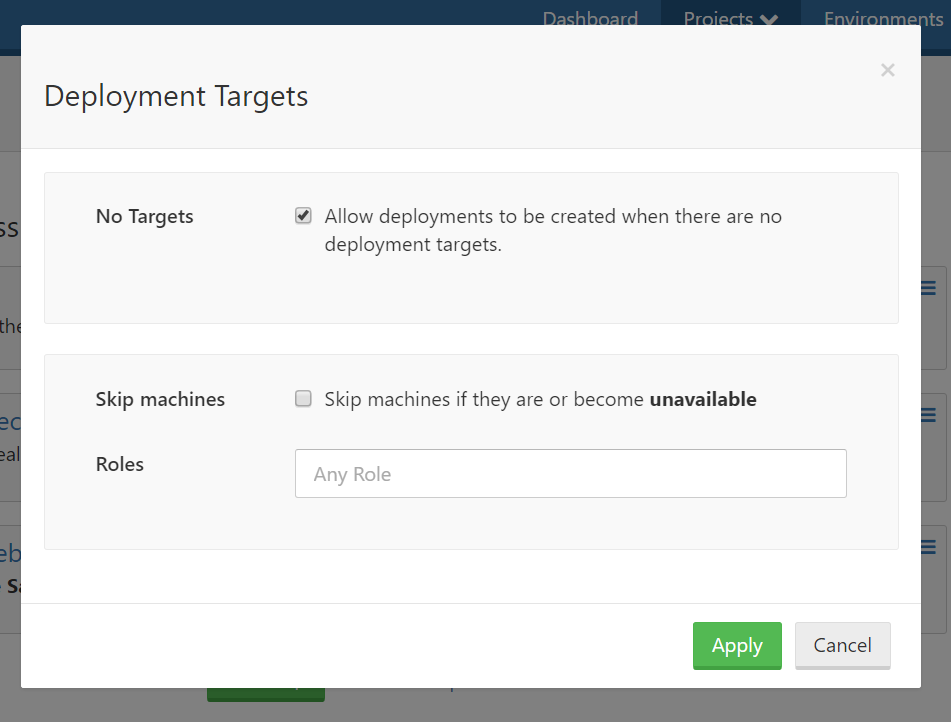Click the chevron arrow next to Projects
Image resolution: width=951 pixels, height=722 pixels.
(768, 18)
